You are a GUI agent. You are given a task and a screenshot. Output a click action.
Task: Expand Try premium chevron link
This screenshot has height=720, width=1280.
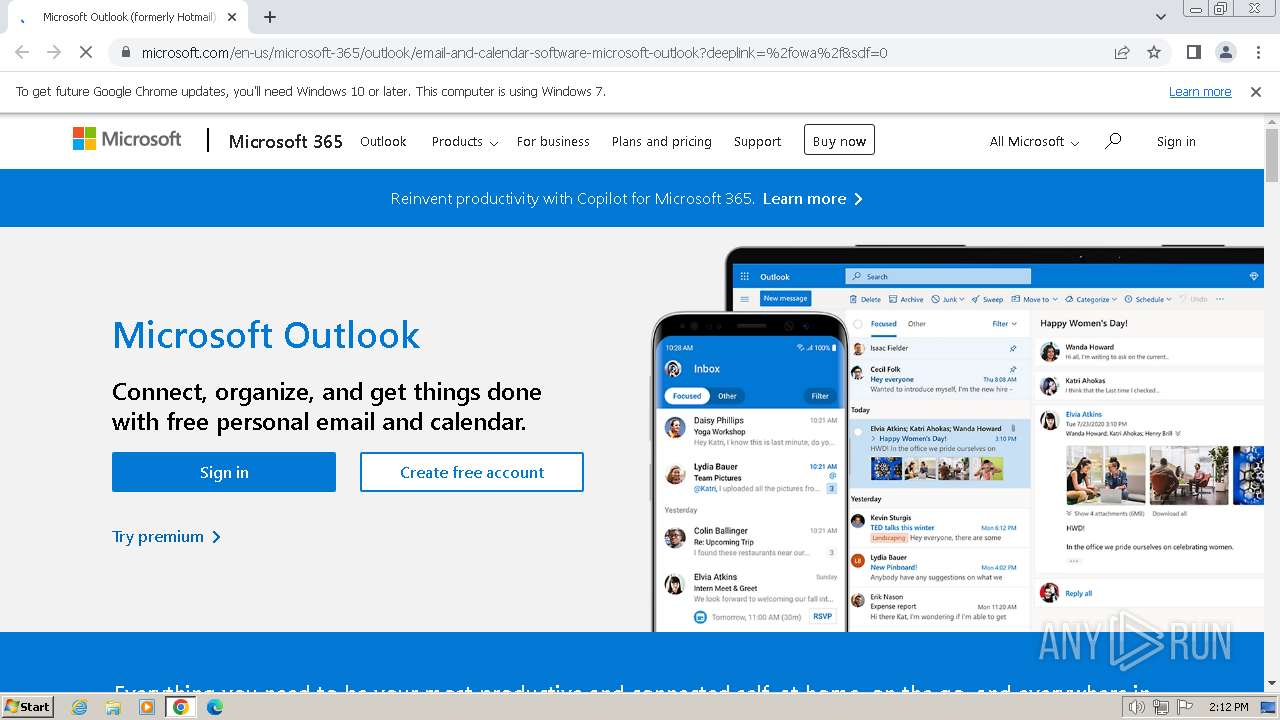[167, 537]
